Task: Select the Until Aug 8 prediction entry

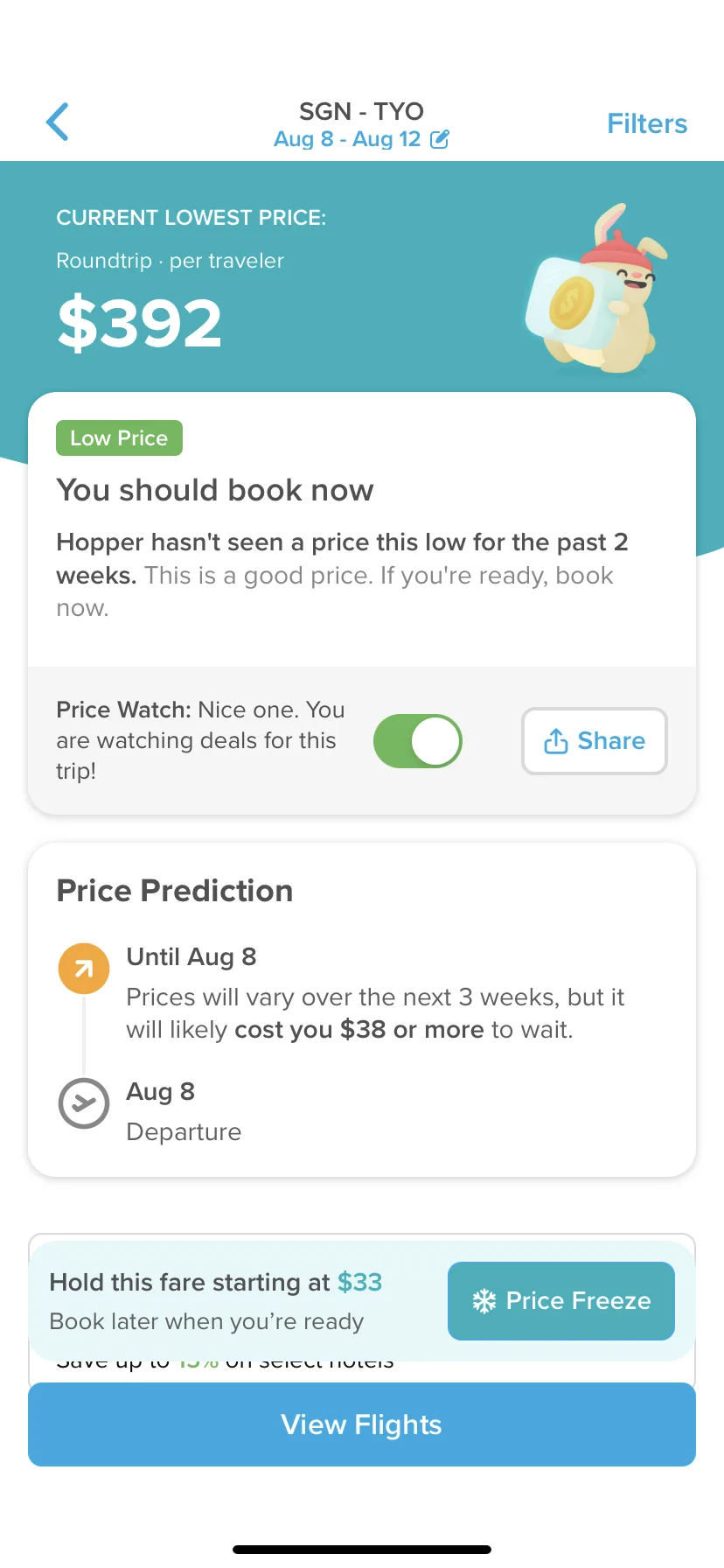Action: pyautogui.click(x=376, y=993)
